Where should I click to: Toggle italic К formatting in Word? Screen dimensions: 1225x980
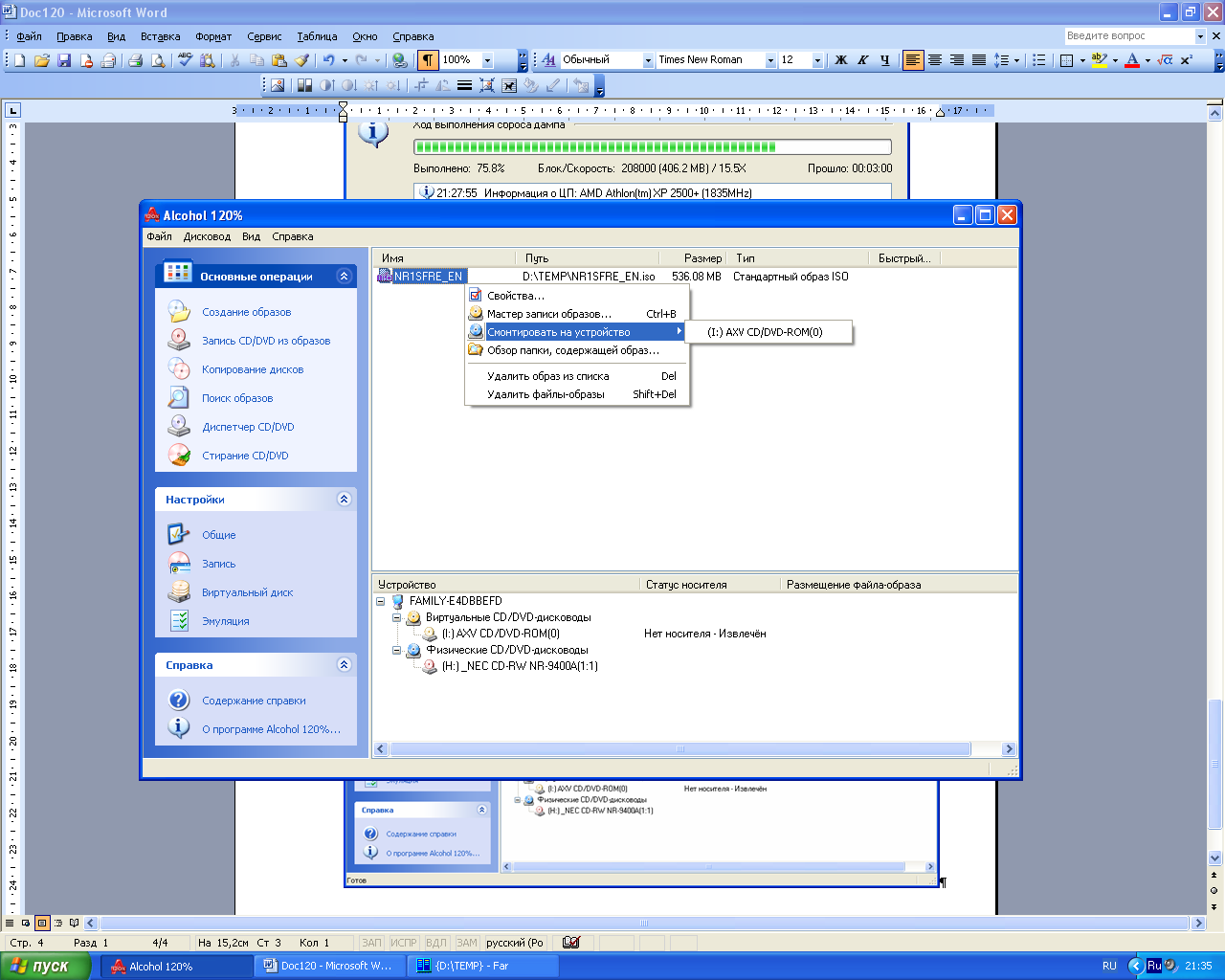tap(862, 59)
